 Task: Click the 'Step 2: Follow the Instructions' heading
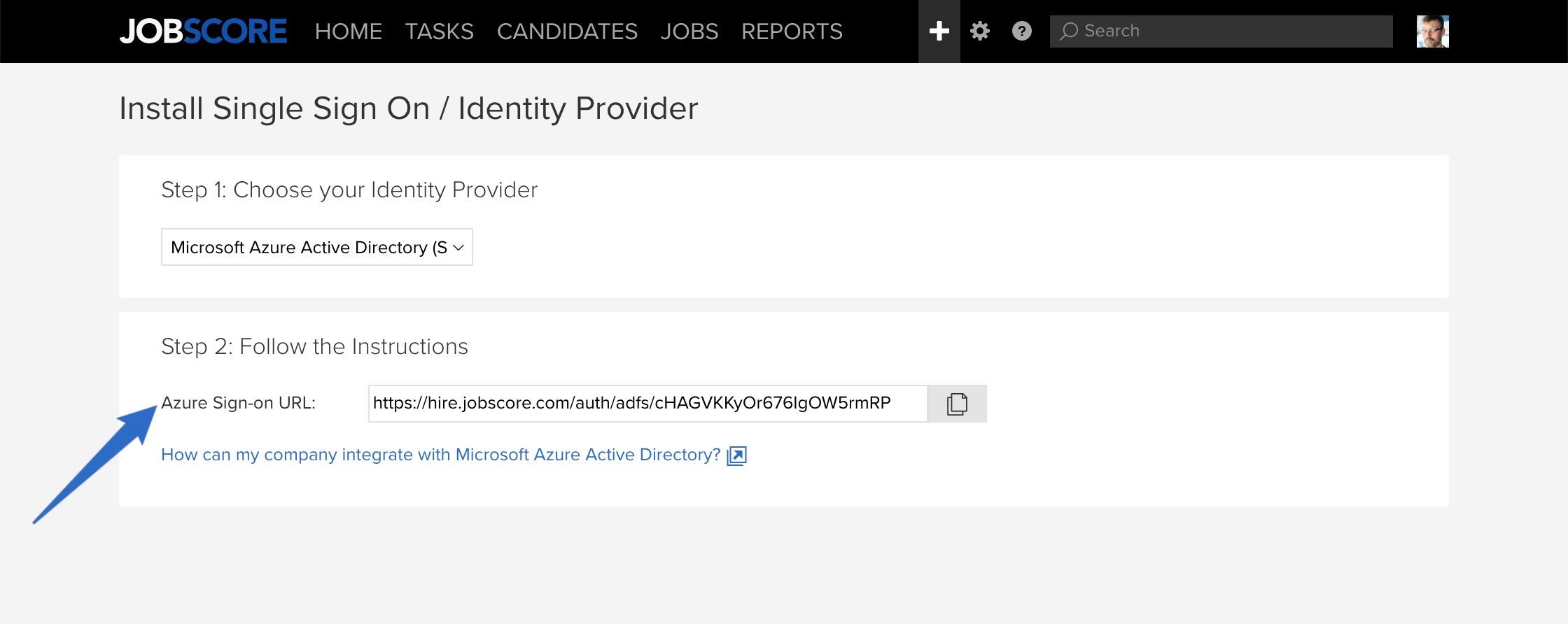[x=314, y=346]
